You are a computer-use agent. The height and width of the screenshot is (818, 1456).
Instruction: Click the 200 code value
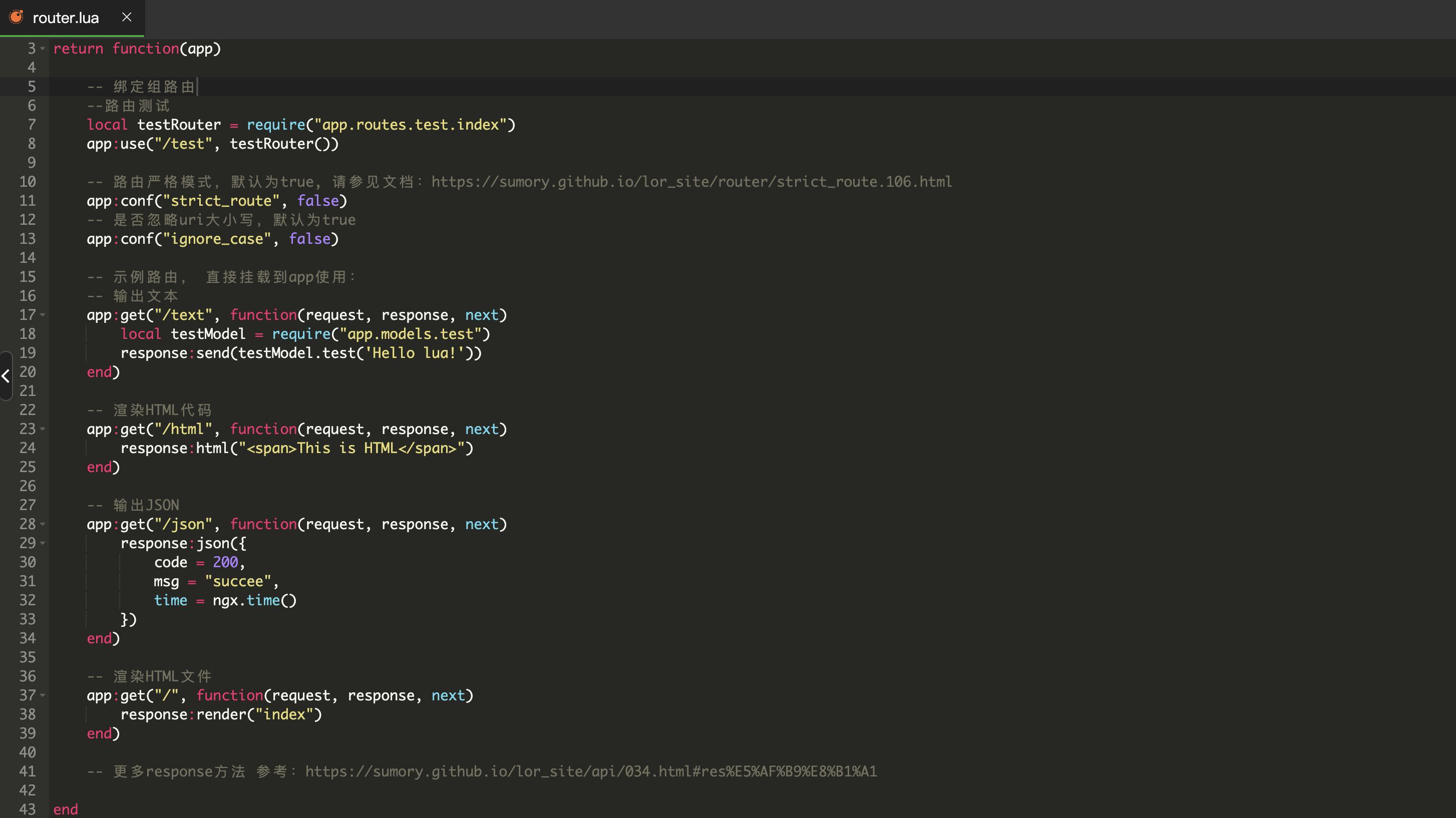[225, 562]
